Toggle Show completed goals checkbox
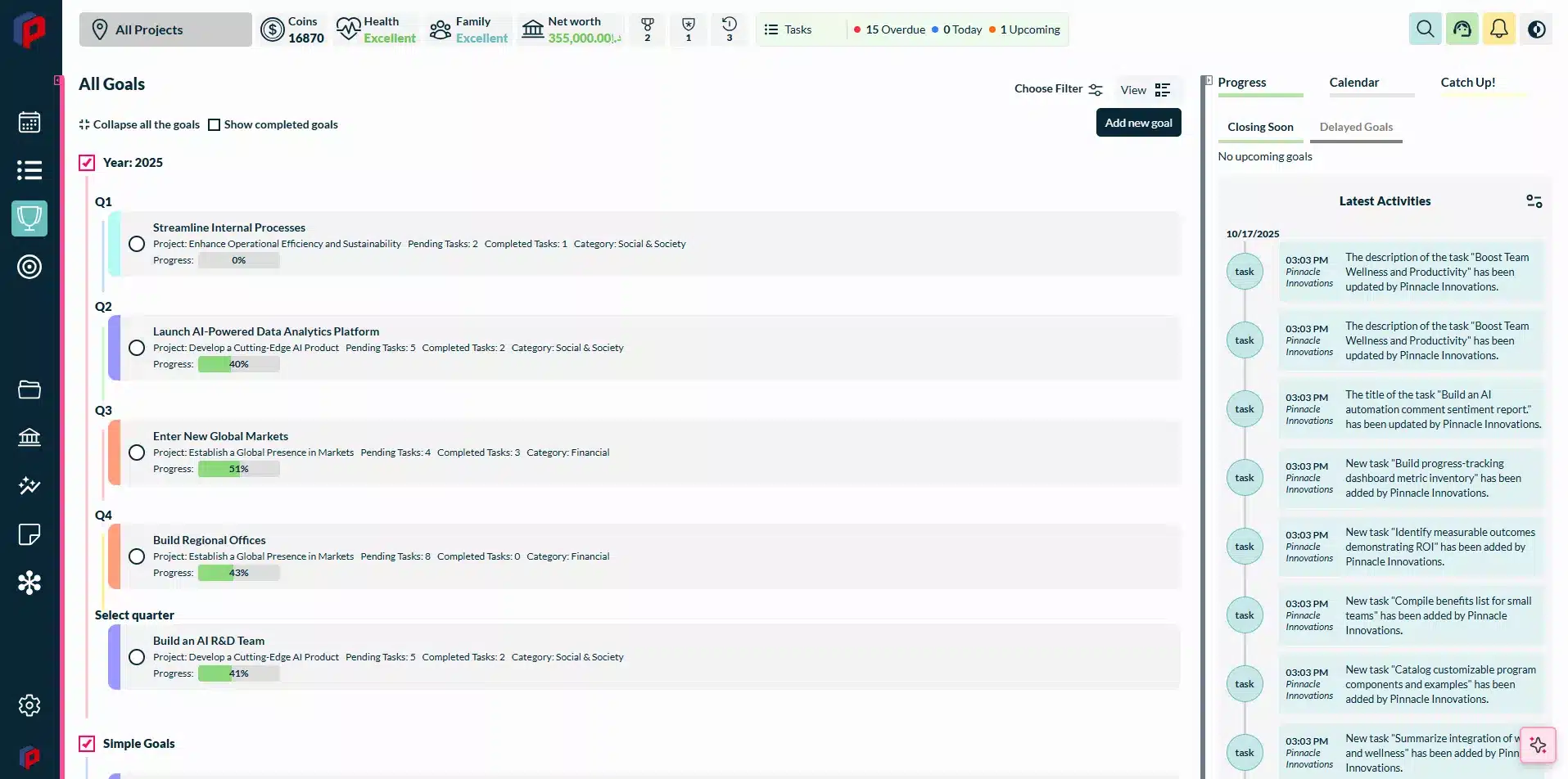 tap(215, 125)
